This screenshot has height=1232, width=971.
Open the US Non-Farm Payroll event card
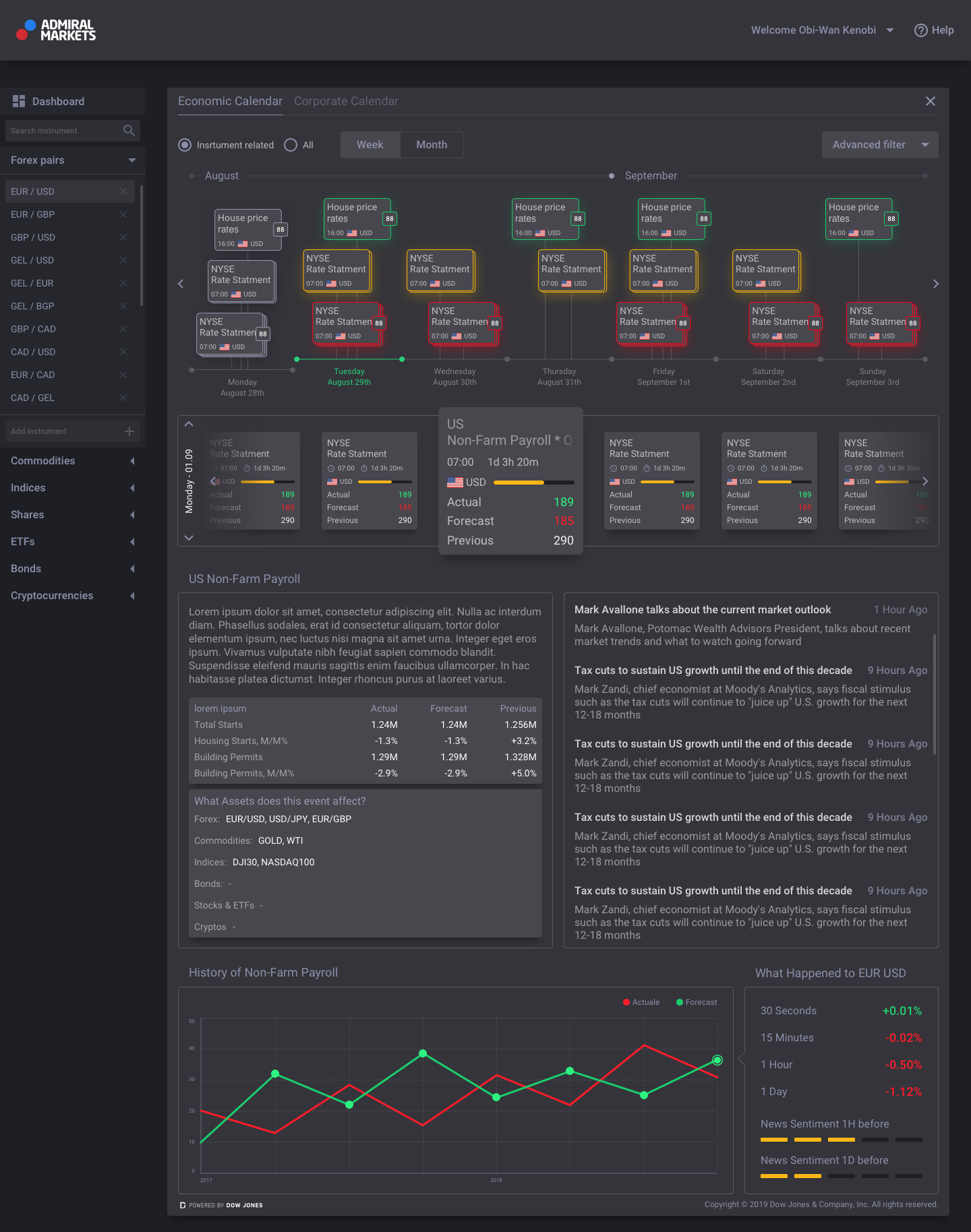tap(510, 481)
